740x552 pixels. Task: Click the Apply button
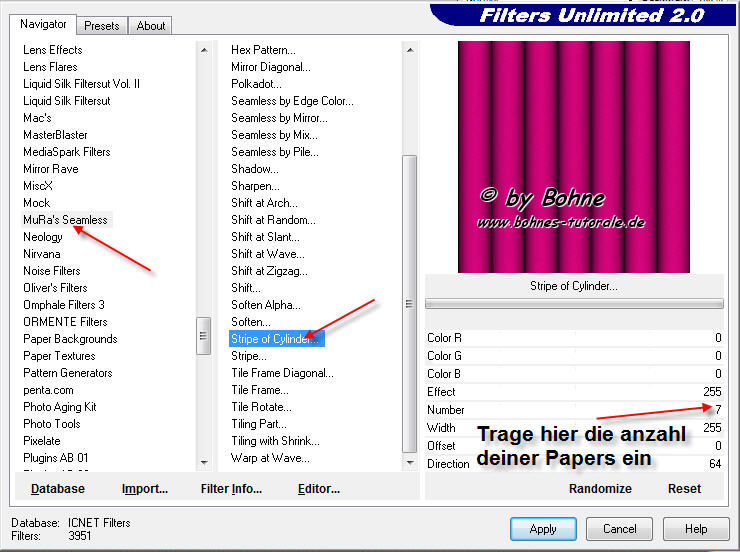pos(543,529)
